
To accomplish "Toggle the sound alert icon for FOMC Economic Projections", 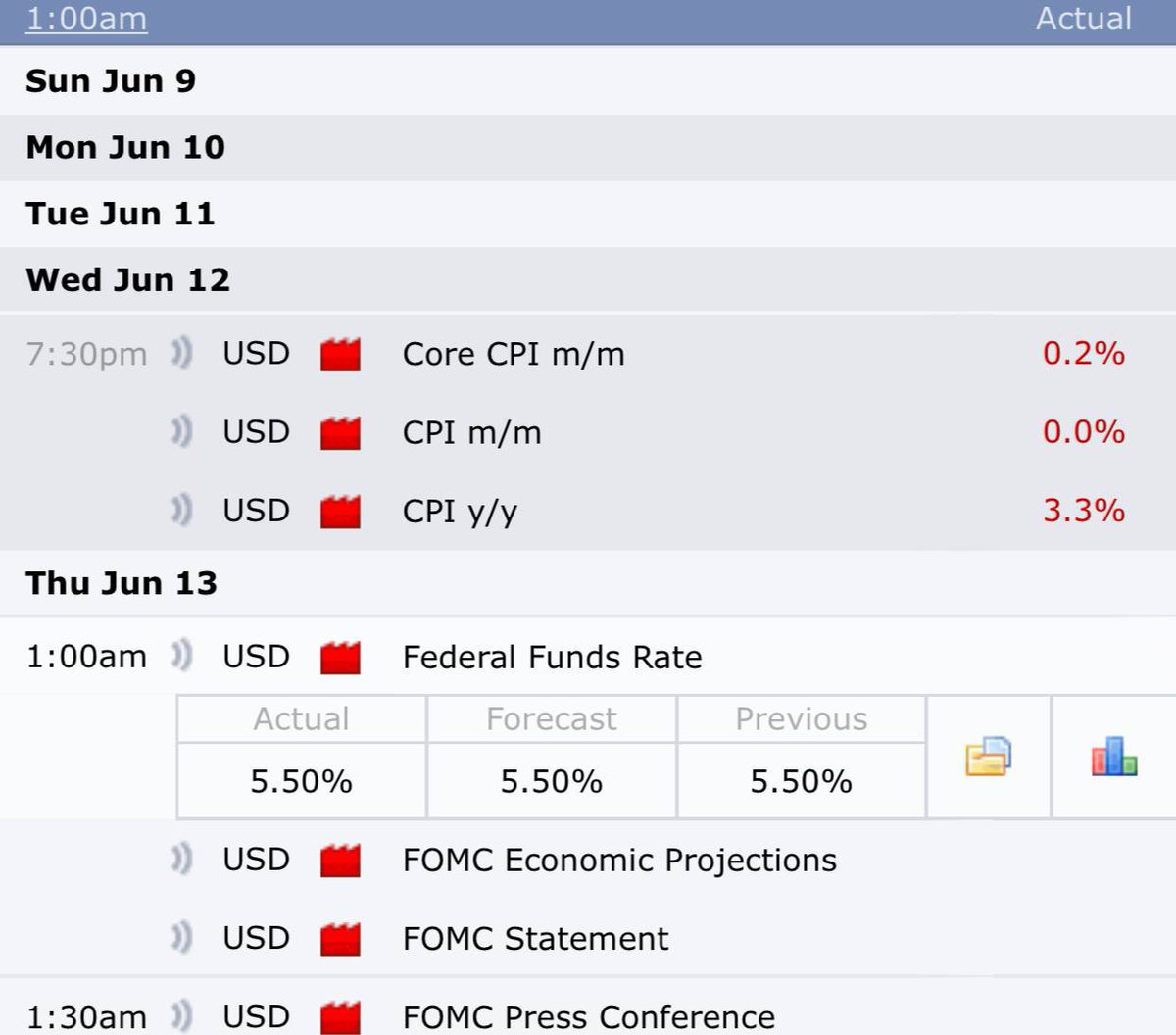I will point(181,859).
